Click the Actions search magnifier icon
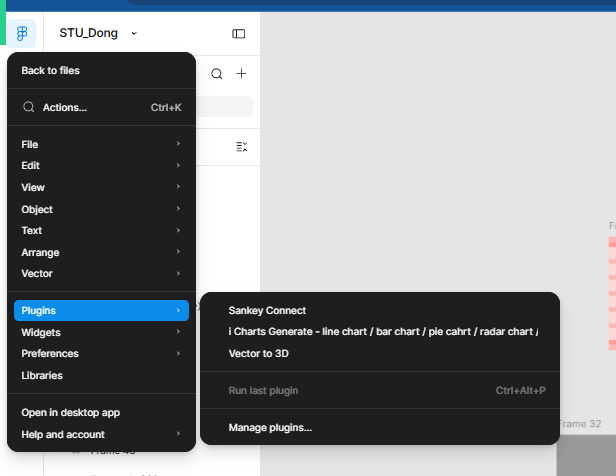The height and width of the screenshot is (476, 616). point(29,107)
